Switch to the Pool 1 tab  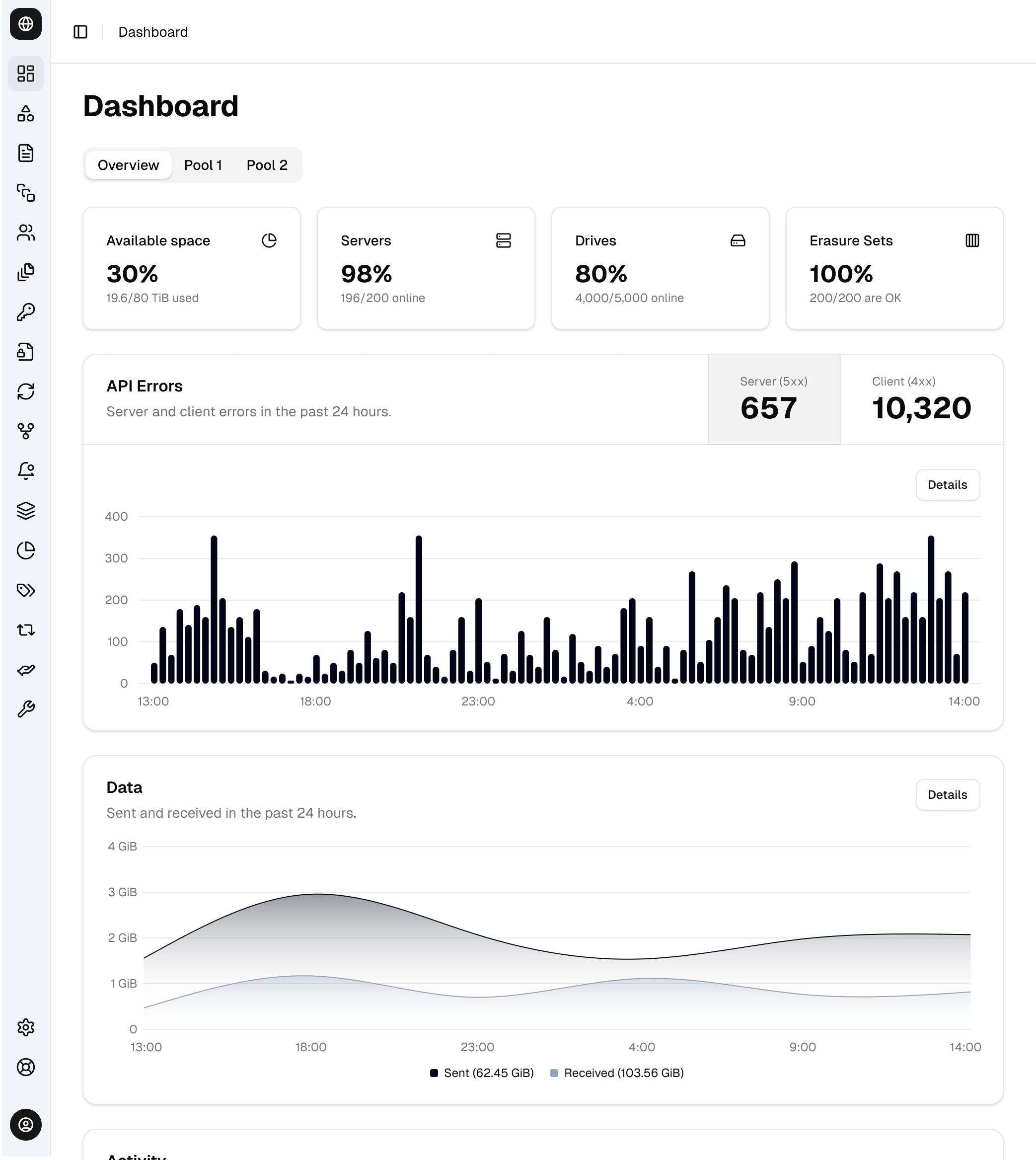coord(203,165)
